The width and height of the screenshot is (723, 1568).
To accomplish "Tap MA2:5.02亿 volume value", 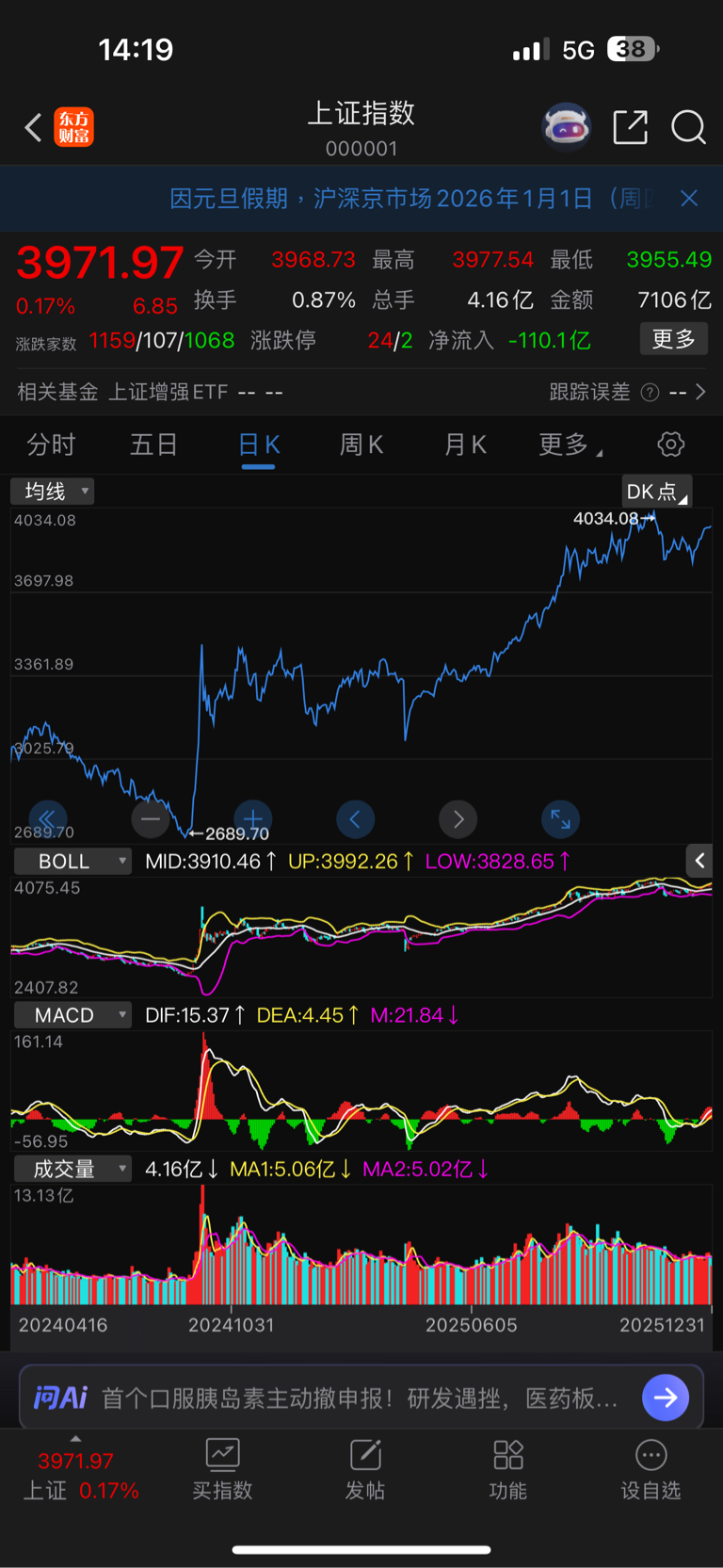I will coord(426,1169).
